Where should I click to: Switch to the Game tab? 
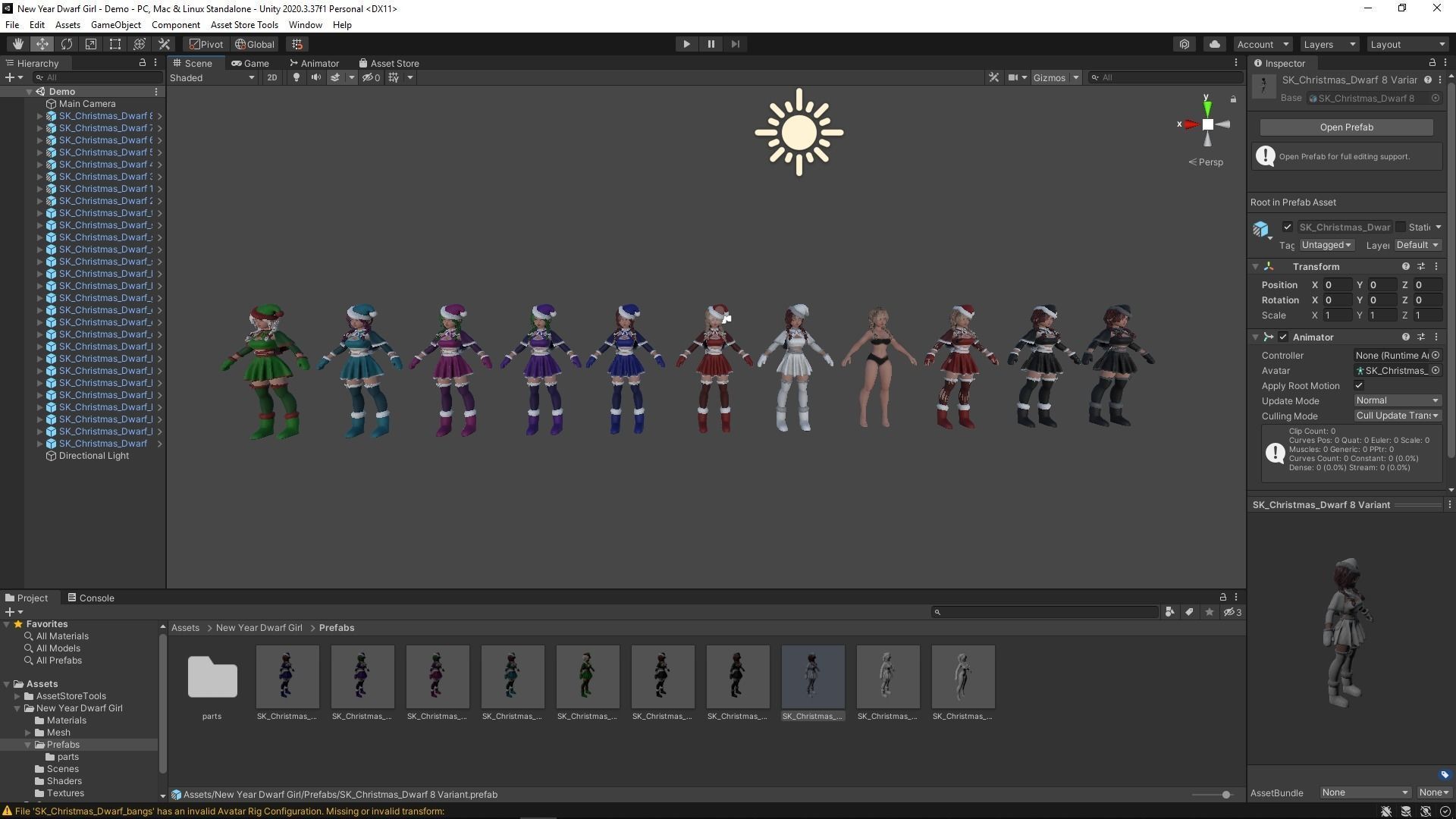(250, 63)
